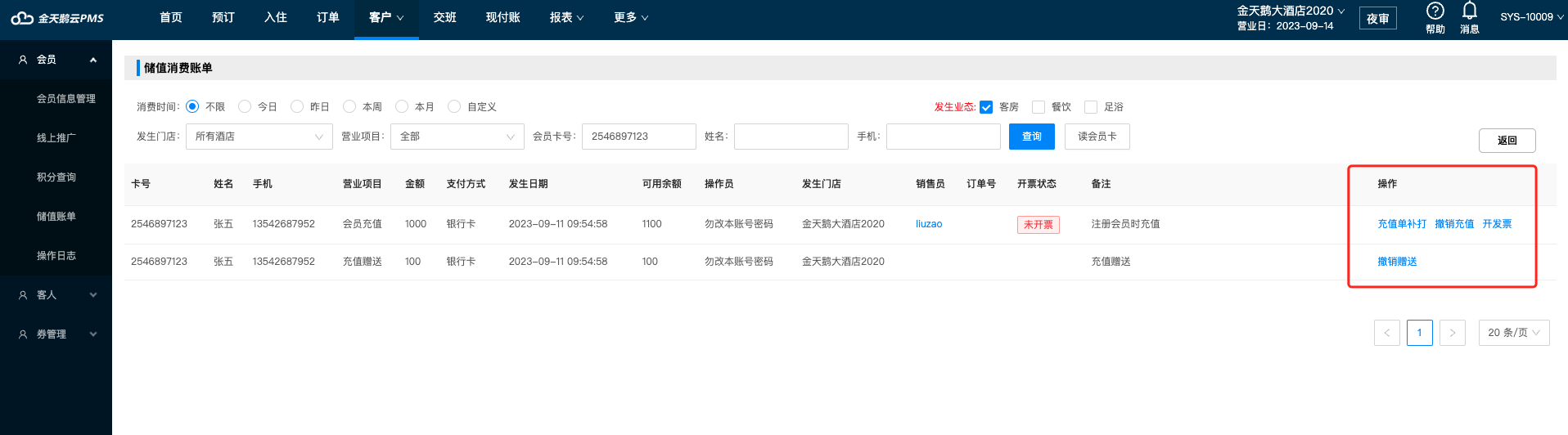Open the SYS-10009 user dropdown
The width and height of the screenshot is (1568, 435).
(1531, 16)
